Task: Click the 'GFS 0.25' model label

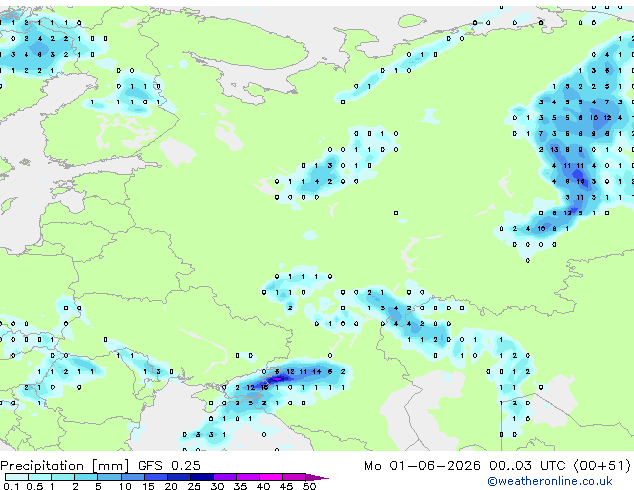Action: [x=169, y=466]
